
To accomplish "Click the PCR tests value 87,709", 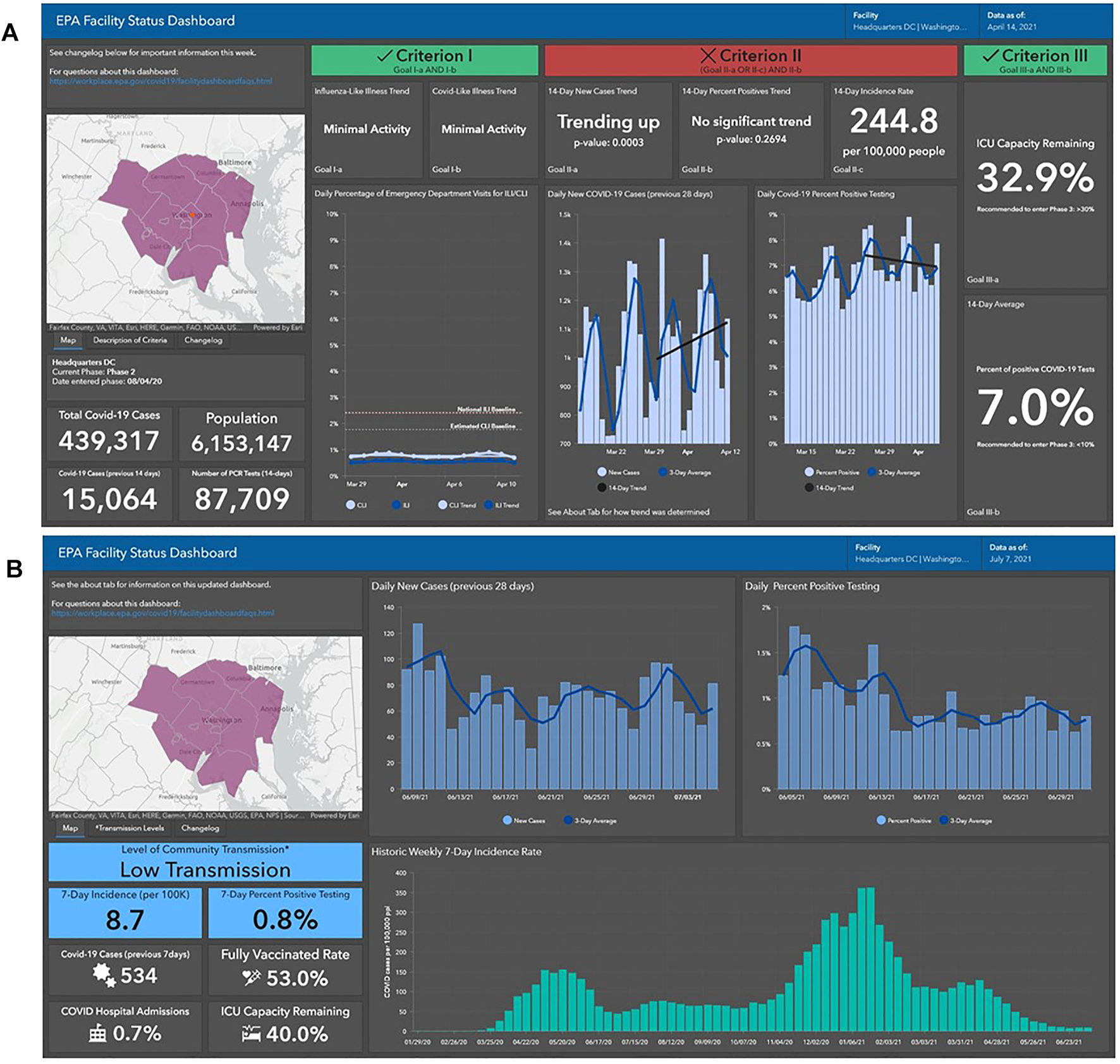I will [x=241, y=499].
